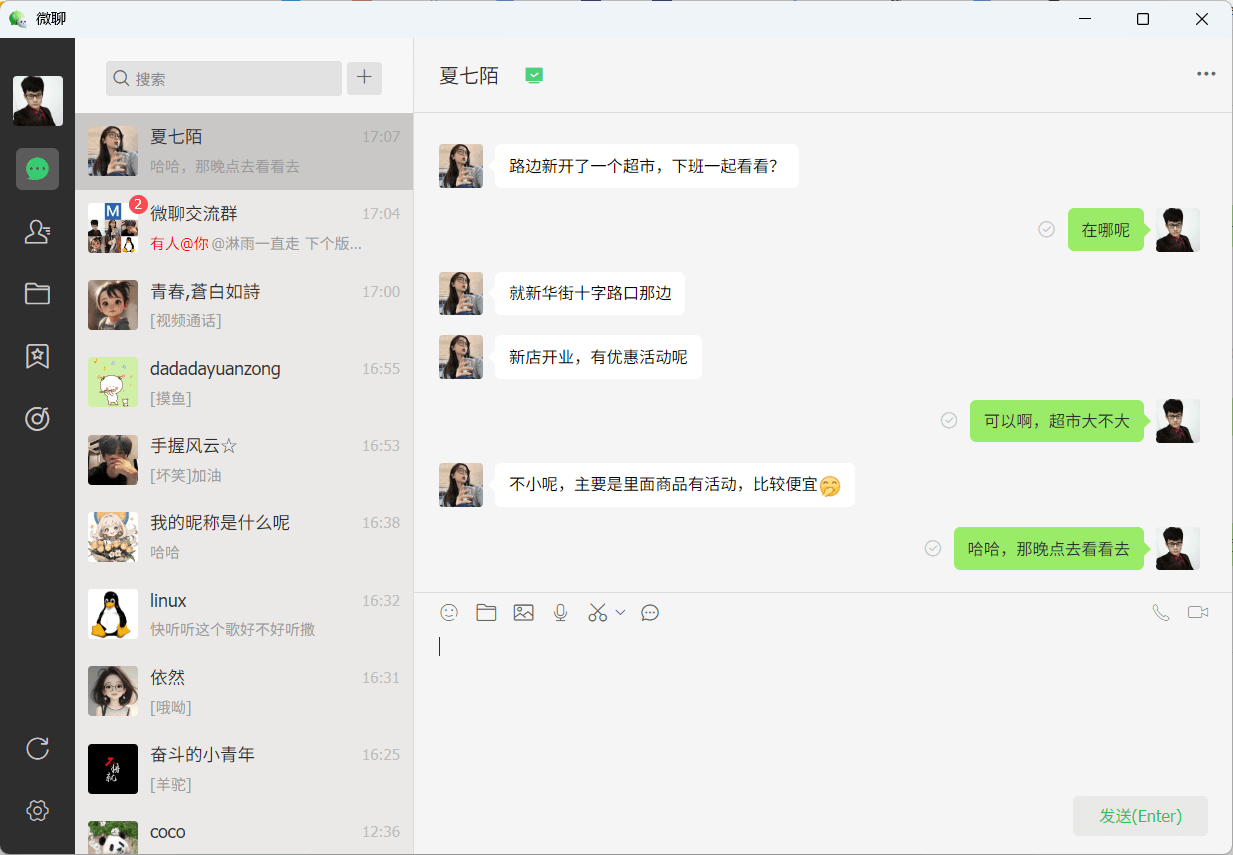Viewport: 1233px width, 855px height.
Task: Open the Moments channel icon in sidebar
Action: click(x=37, y=418)
